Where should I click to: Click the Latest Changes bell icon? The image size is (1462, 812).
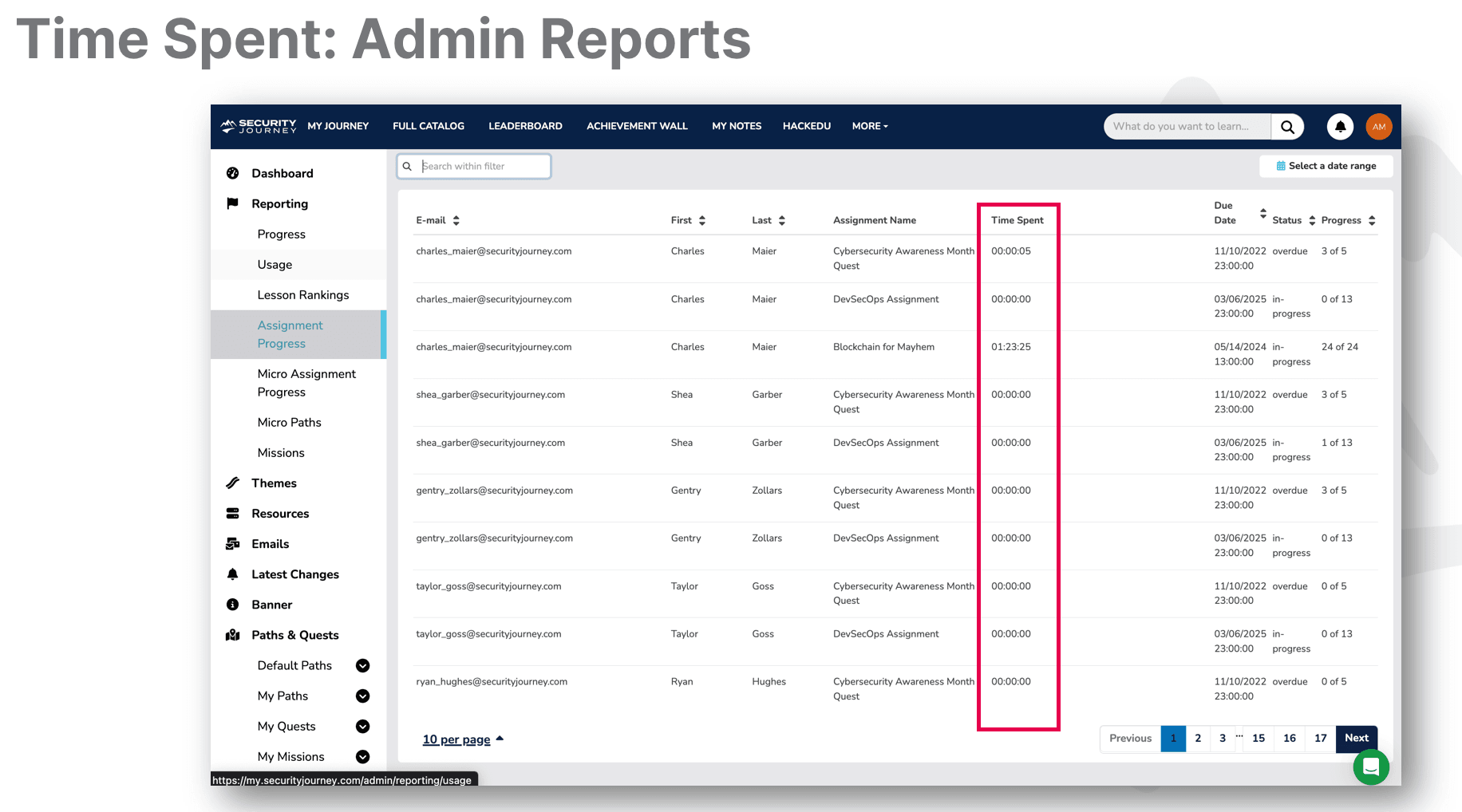(x=233, y=574)
